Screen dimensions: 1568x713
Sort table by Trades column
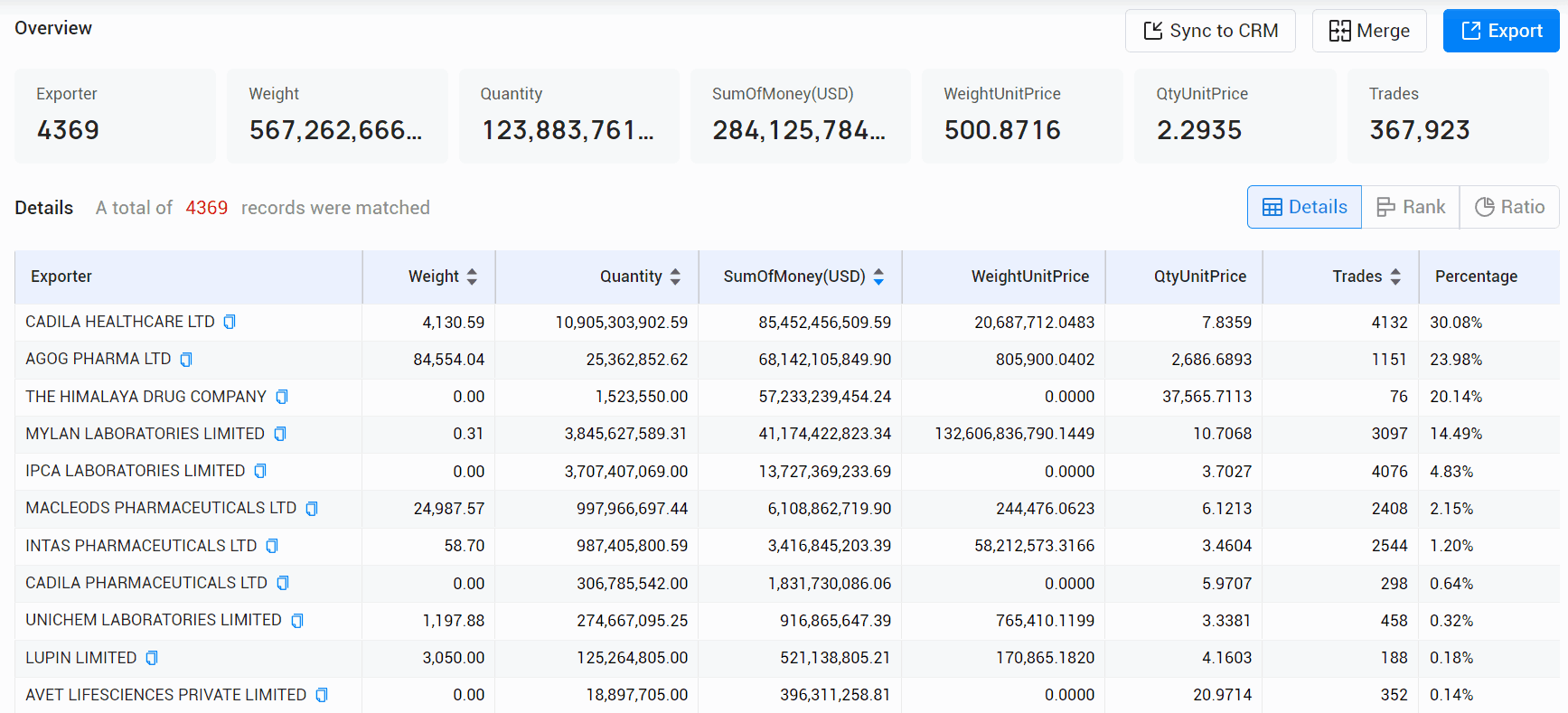[x=1395, y=277]
